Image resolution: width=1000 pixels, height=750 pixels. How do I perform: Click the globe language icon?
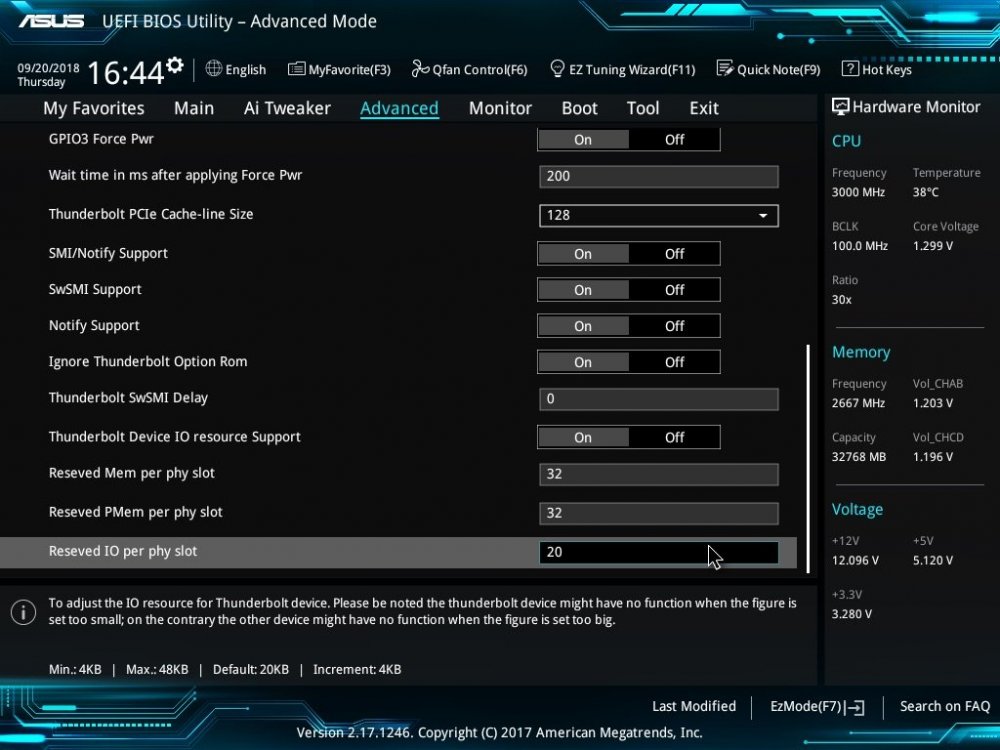tap(214, 69)
